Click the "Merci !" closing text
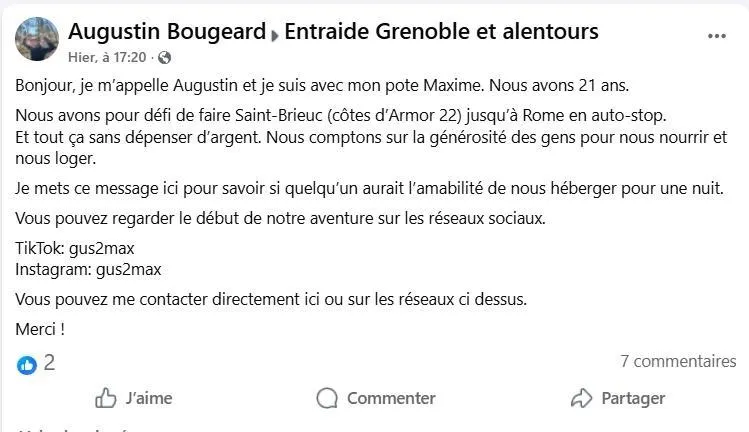This screenshot has height=432, width=749. 41,329
